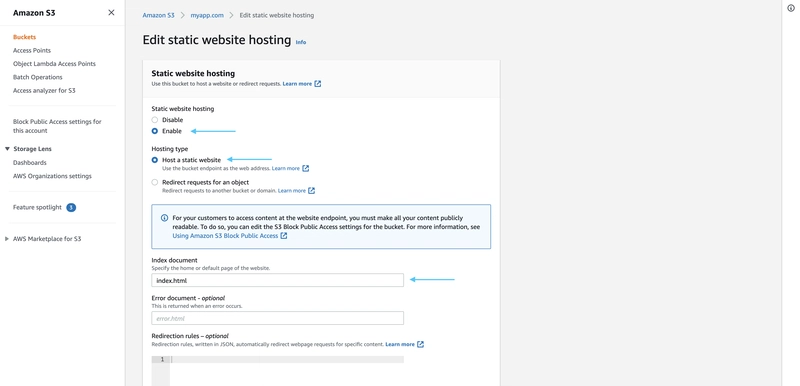Click external link icon after Redirect requests Learn more
The image size is (800, 386).
coord(312,191)
